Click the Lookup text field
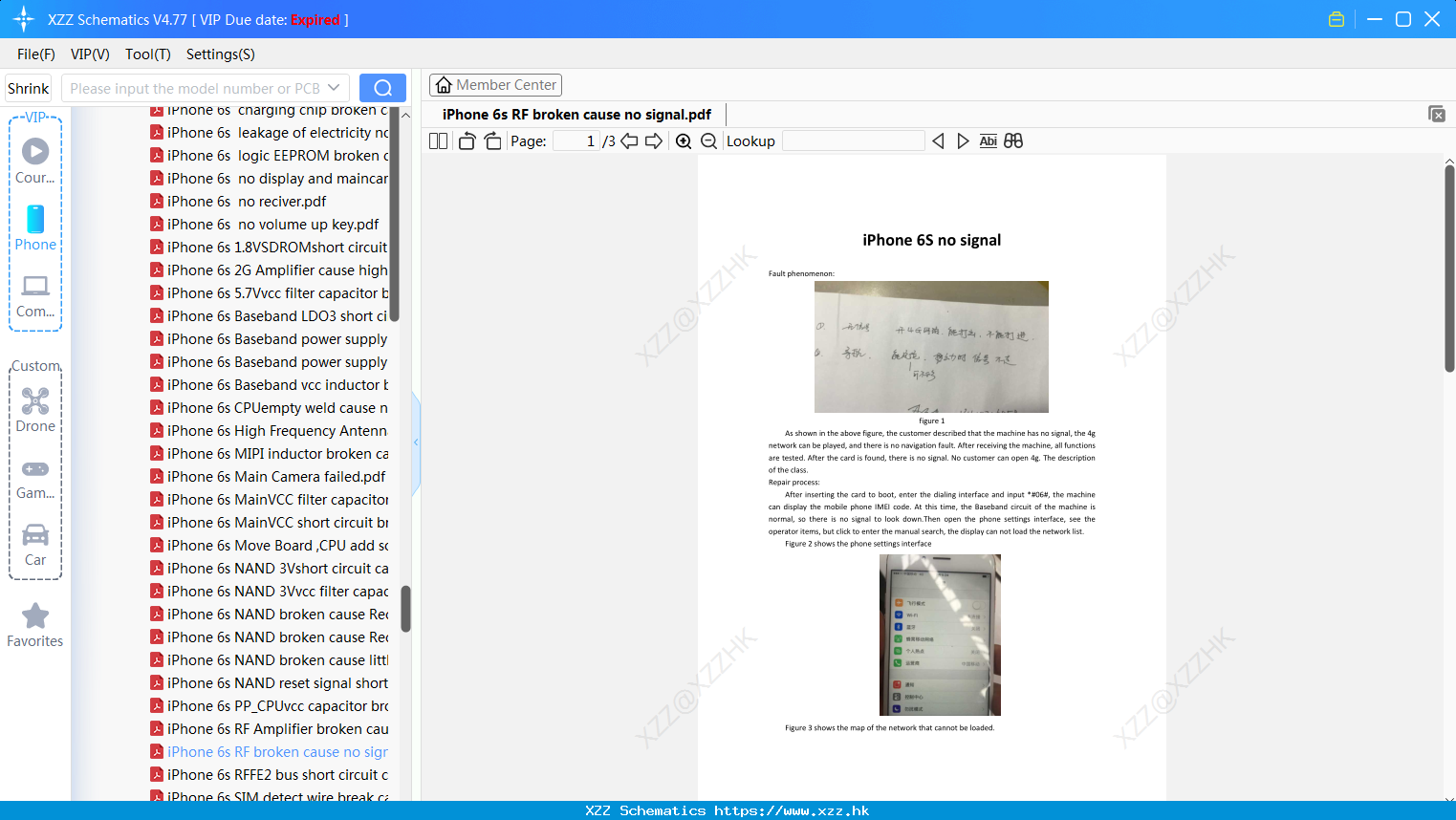 [x=853, y=140]
